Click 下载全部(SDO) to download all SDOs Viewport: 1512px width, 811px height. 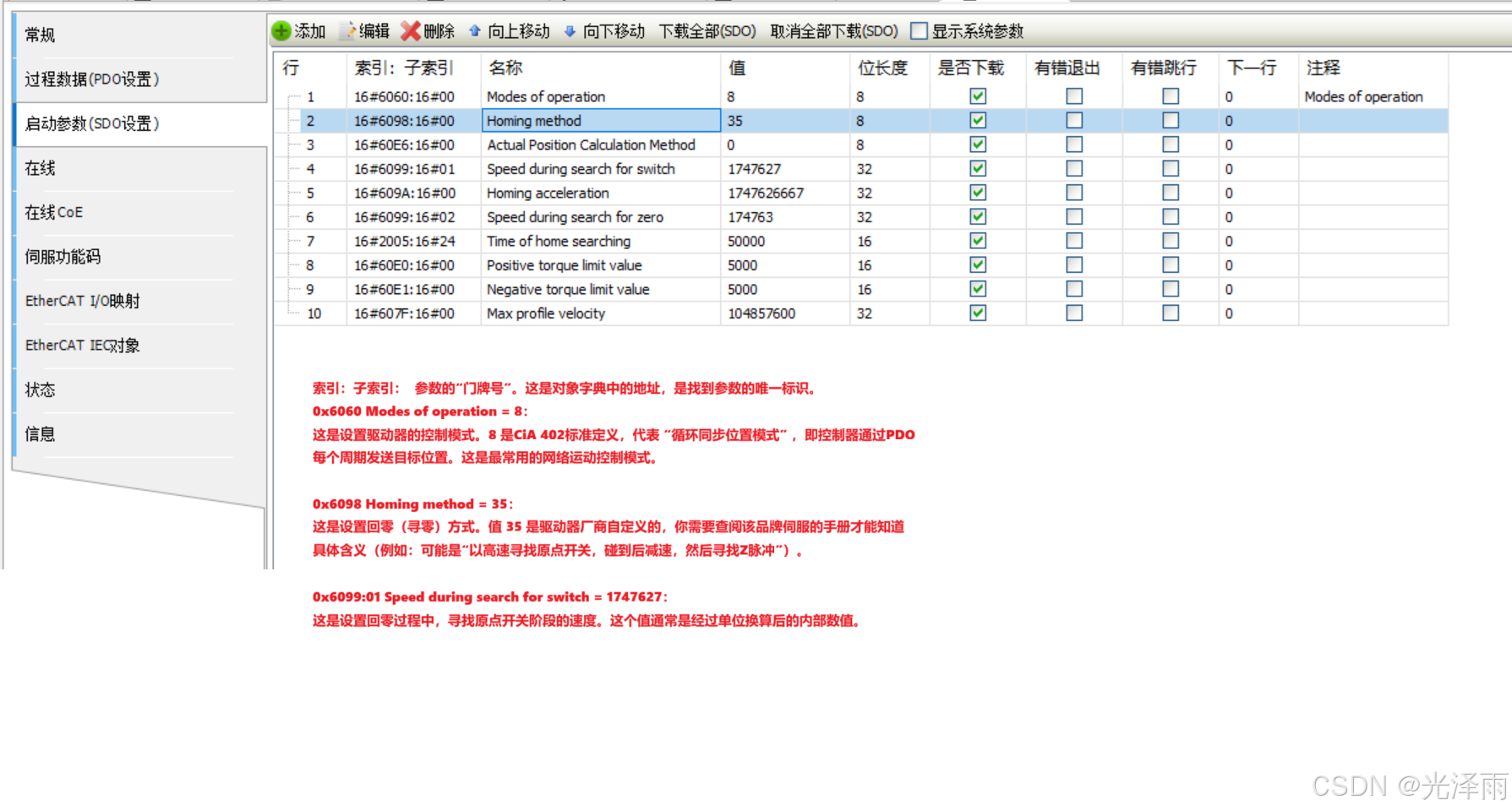pyautogui.click(x=709, y=30)
